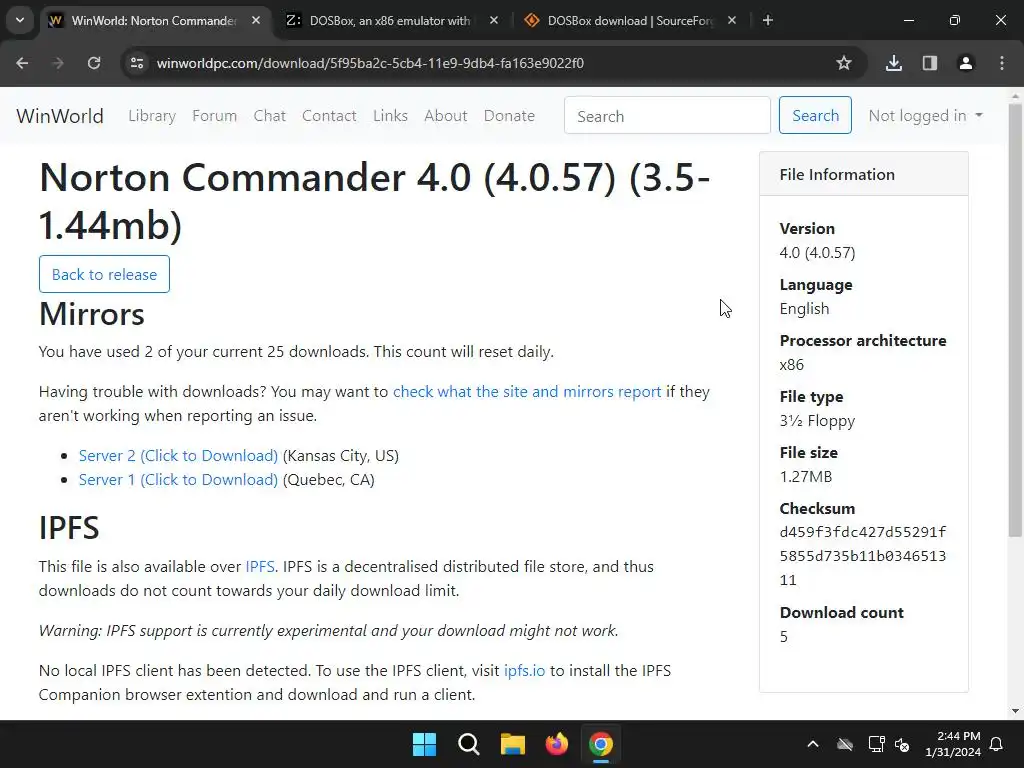Click the 3½ Floppy file type value
The width and height of the screenshot is (1024, 768).
(x=817, y=421)
